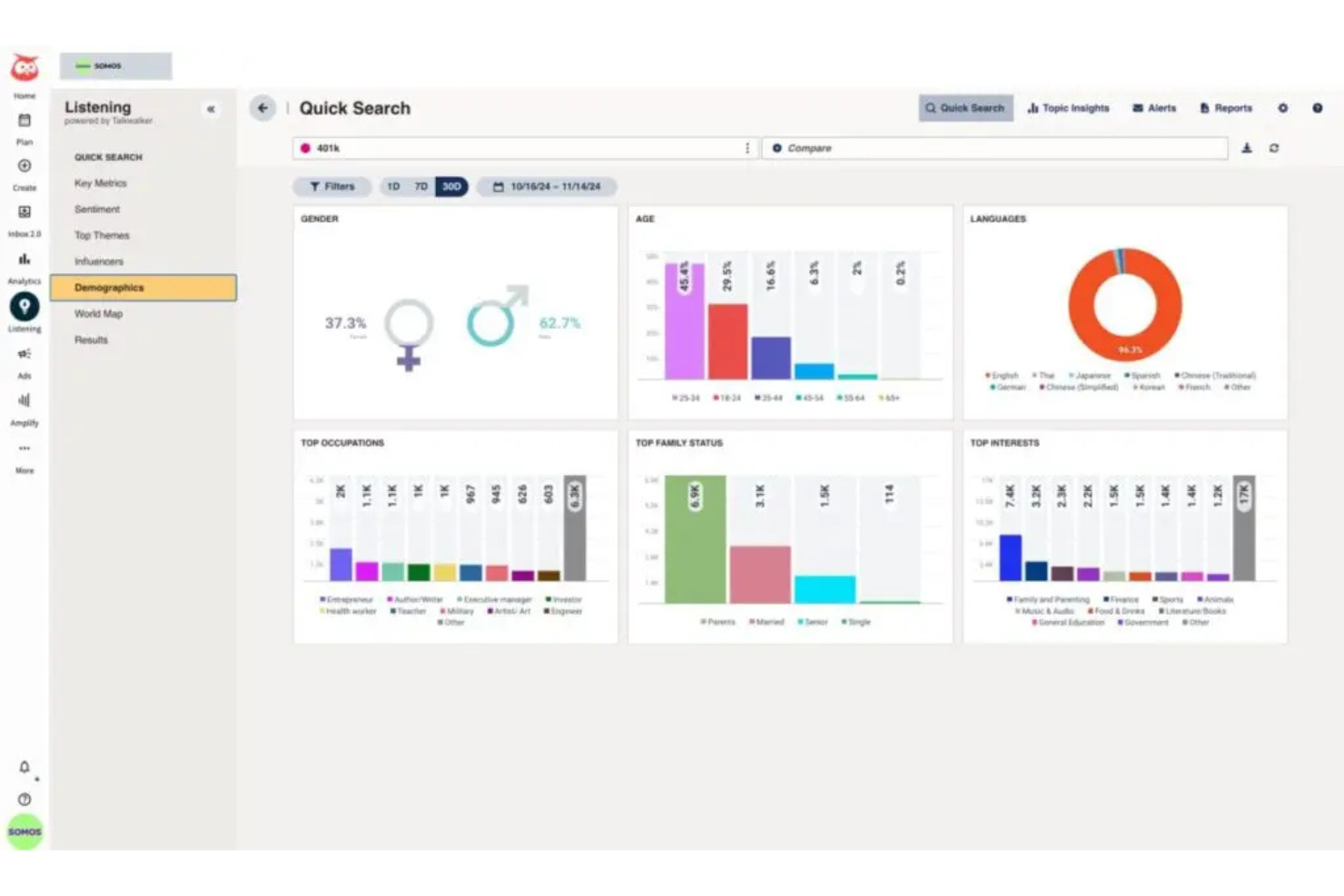Screen dimensions: 1344x896
Task: Open the notifications bell icon
Action: coord(25,767)
